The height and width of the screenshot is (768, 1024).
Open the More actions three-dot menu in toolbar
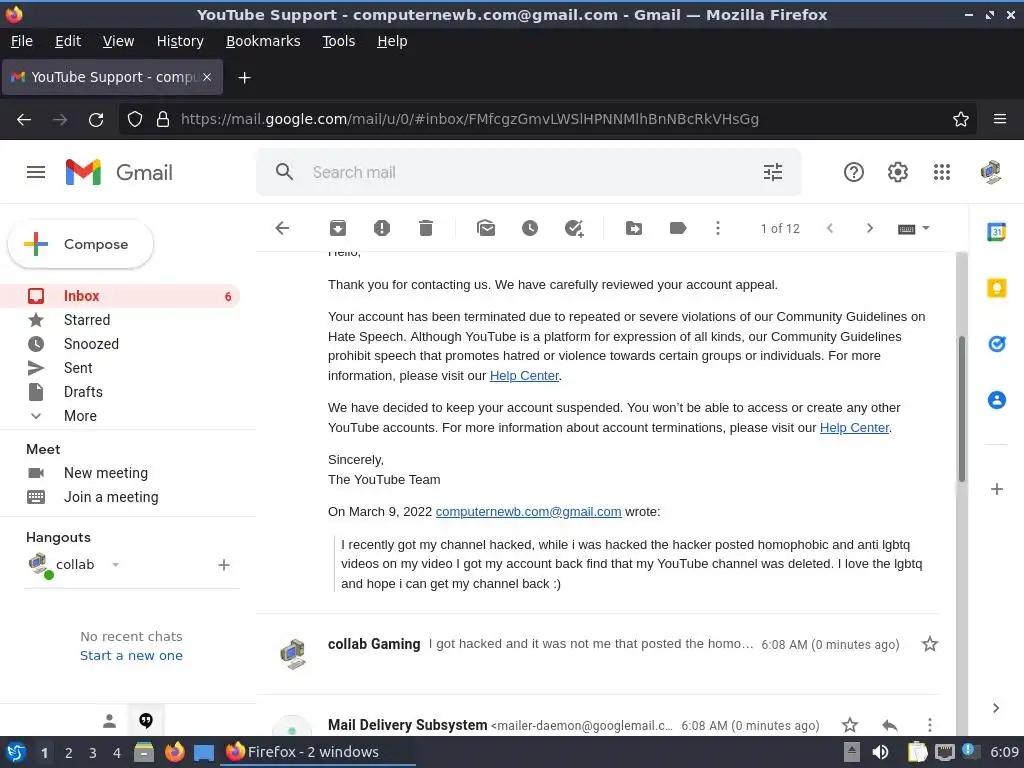coord(718,228)
